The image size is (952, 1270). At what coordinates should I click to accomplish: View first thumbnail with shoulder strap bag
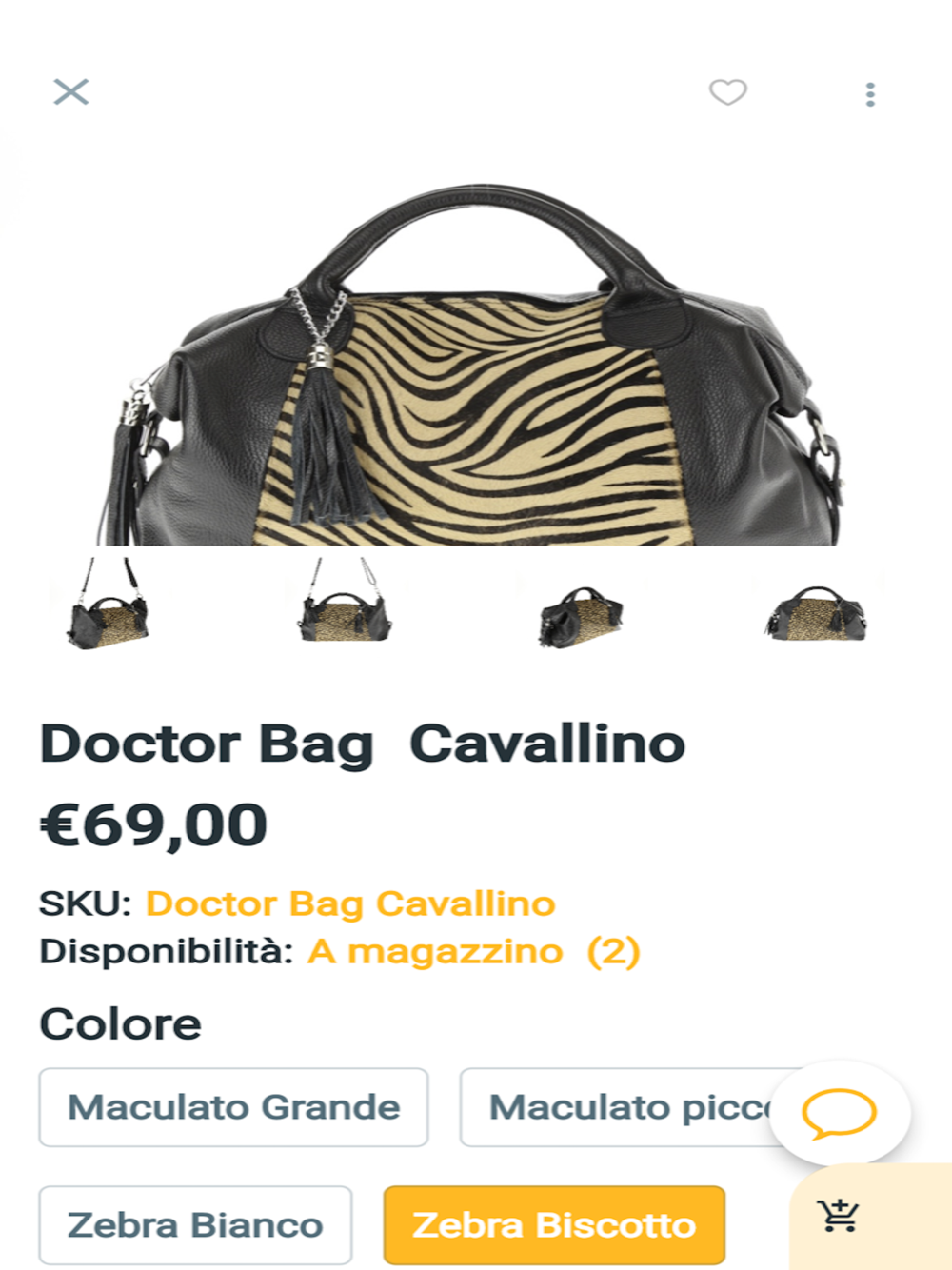pyautogui.click(x=109, y=605)
